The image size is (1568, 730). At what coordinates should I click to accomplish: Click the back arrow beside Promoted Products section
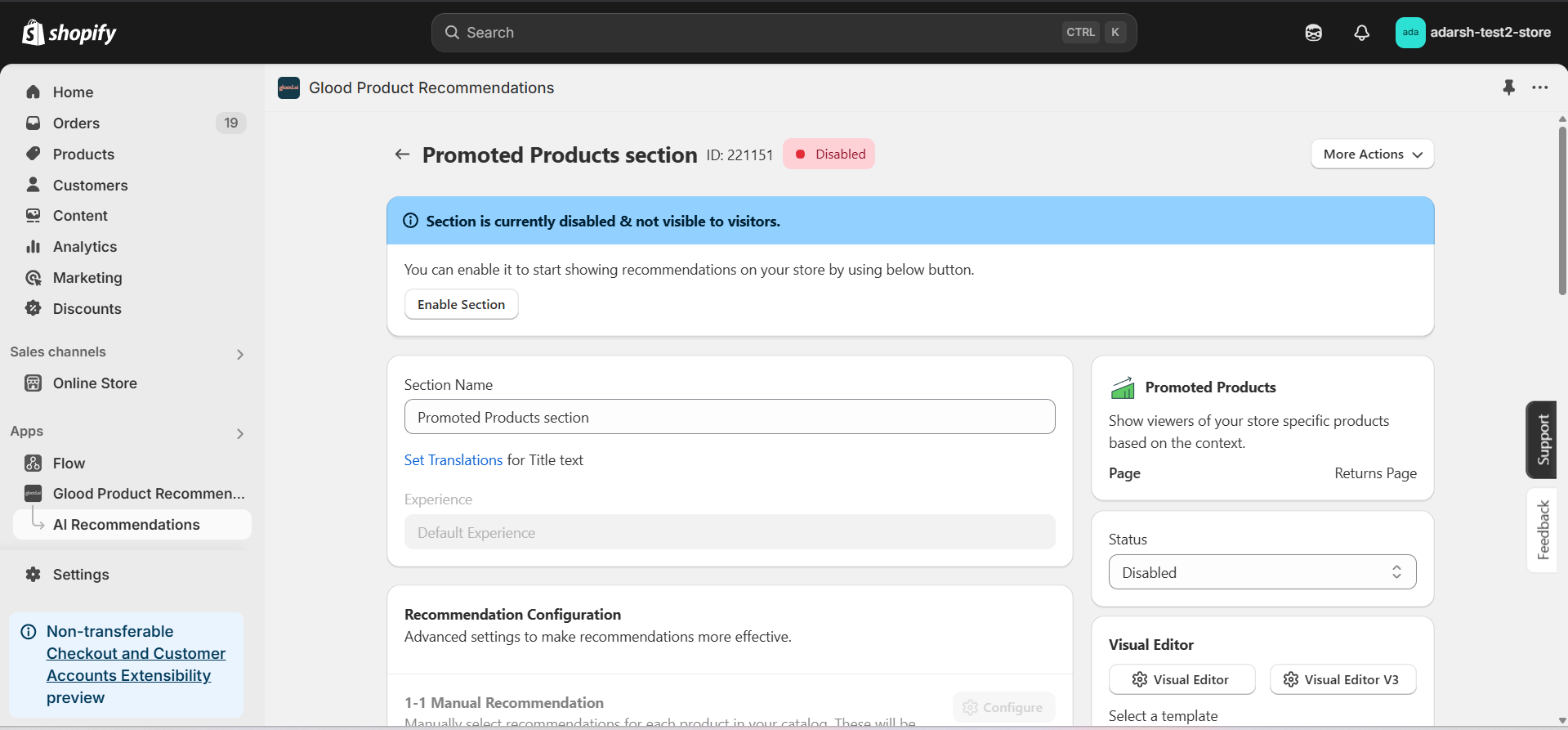coord(402,155)
